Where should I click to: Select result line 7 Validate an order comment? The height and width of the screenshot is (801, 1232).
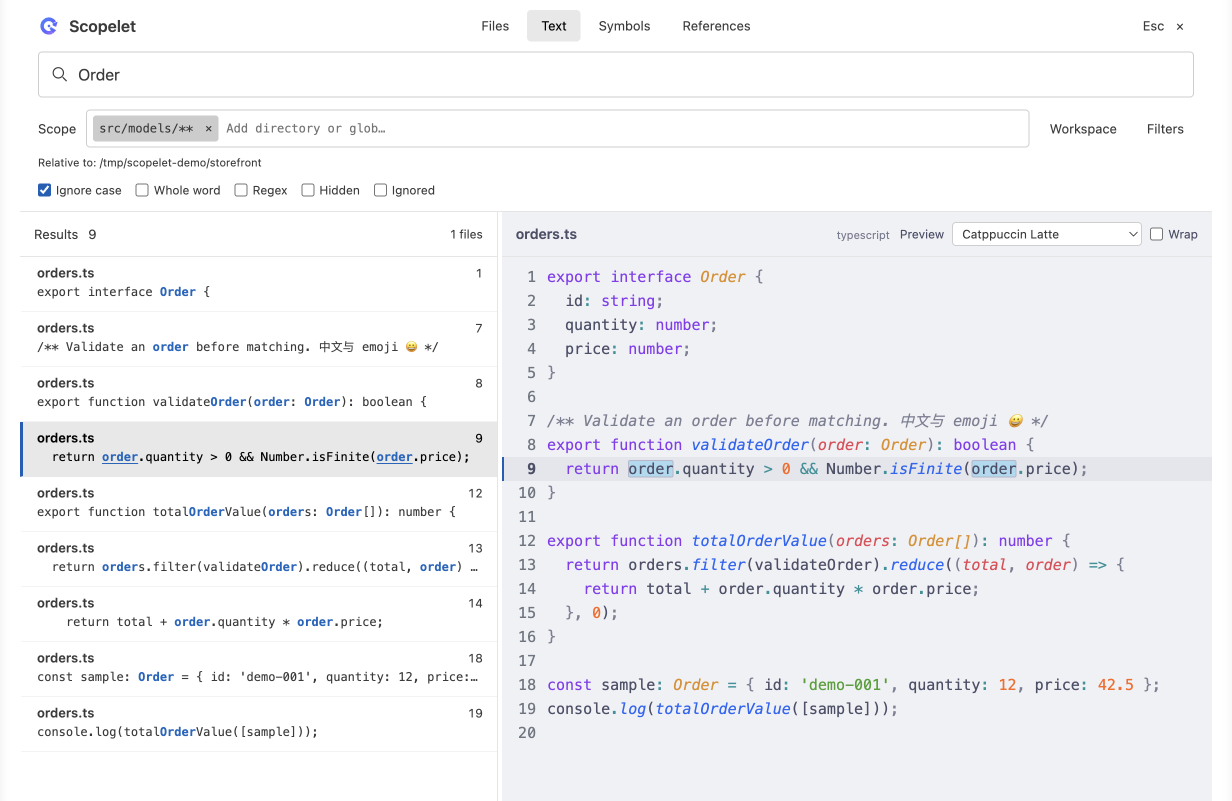(x=259, y=338)
